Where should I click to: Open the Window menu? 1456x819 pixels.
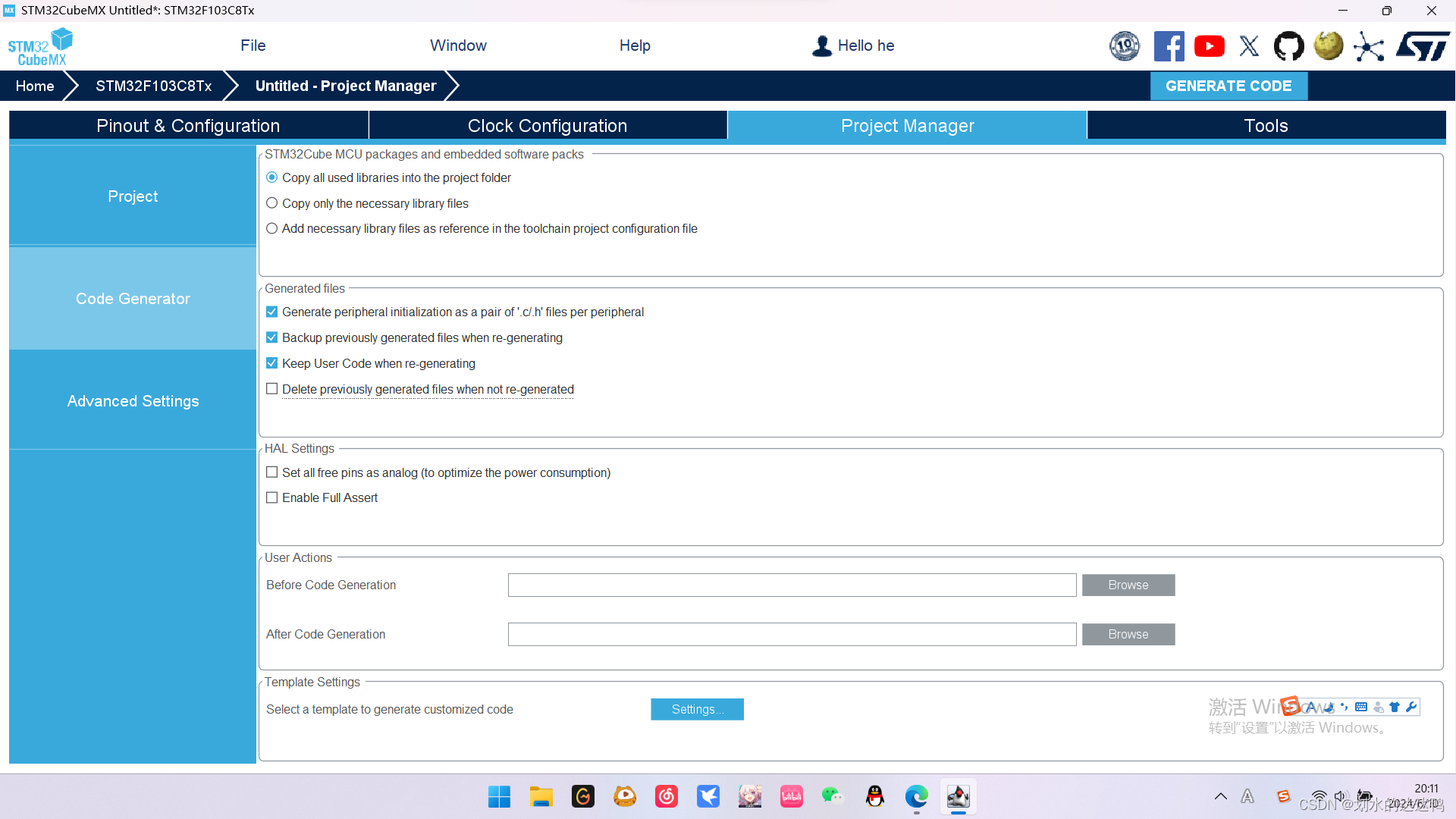458,45
